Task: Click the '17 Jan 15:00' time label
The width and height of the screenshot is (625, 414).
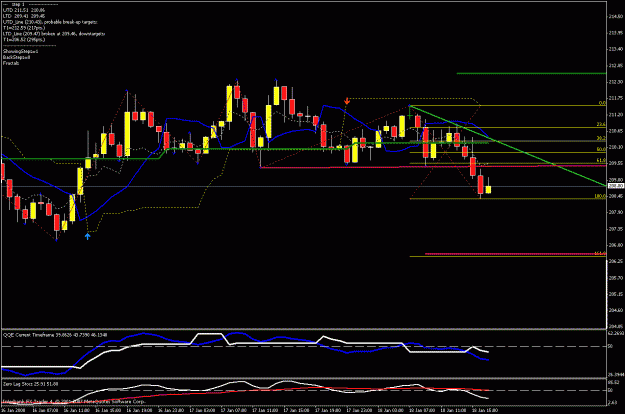Action: [x=296, y=410]
